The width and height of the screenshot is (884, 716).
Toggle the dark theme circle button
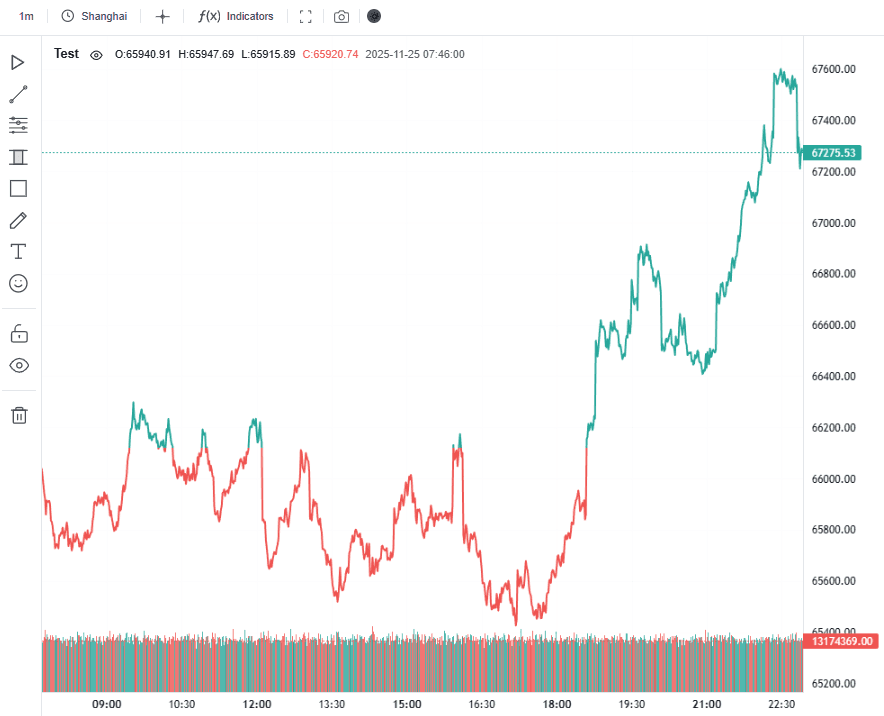[x=374, y=17]
